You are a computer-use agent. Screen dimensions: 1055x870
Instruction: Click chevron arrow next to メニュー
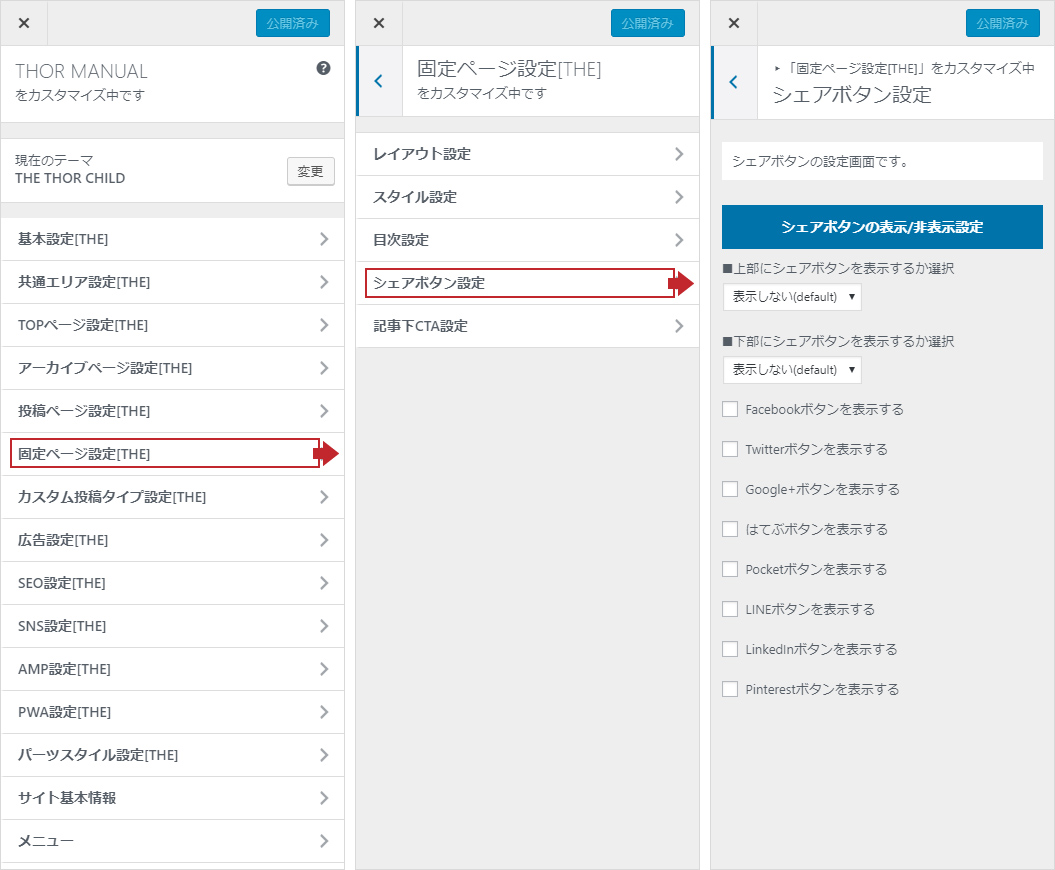point(324,841)
